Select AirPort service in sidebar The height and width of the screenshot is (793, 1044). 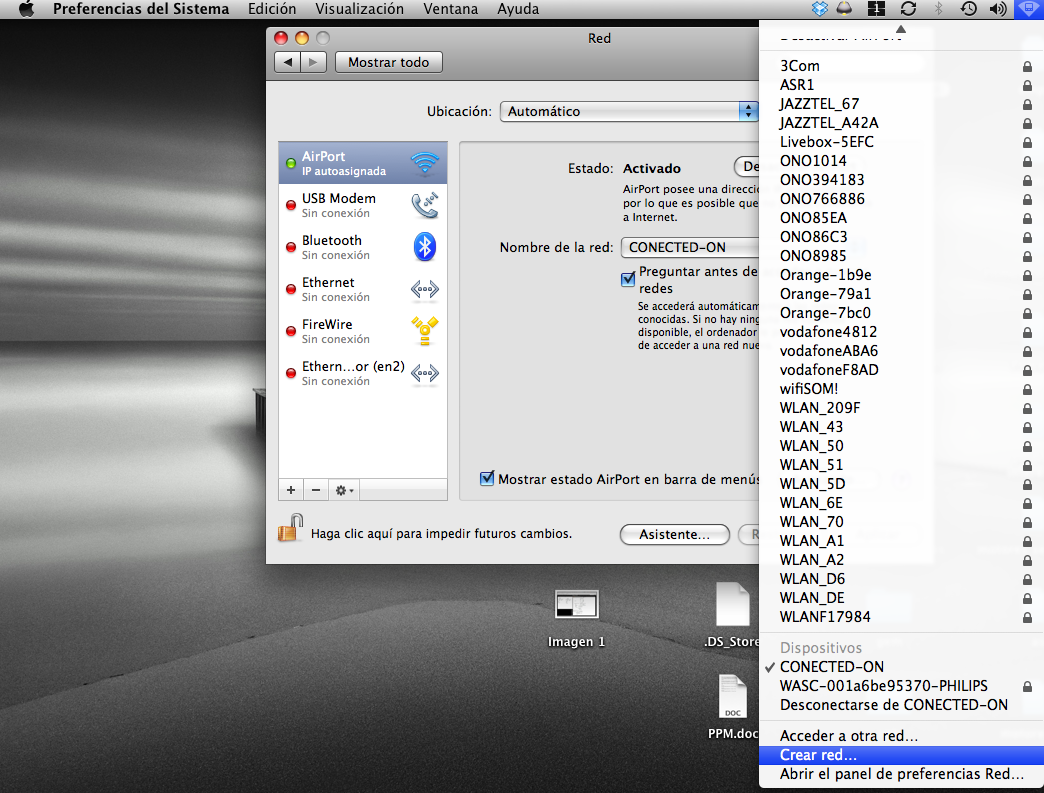coord(363,163)
